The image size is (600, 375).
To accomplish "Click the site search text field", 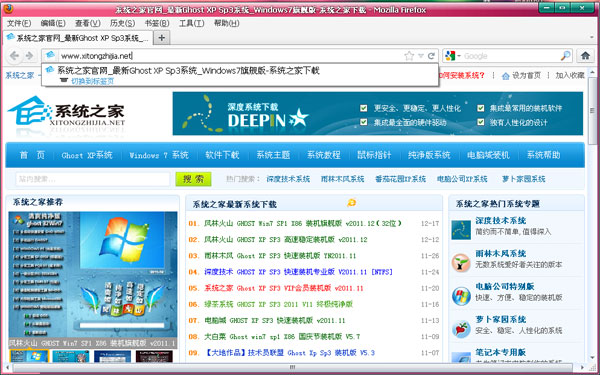I will pos(93,179).
